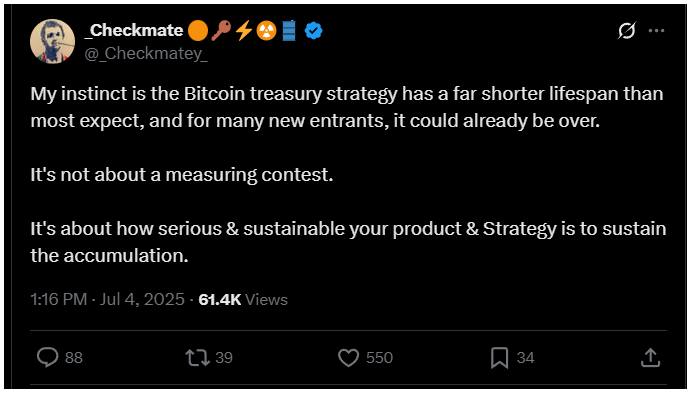Click the tweet text about Bitcoin treasury strategy

click(x=348, y=174)
